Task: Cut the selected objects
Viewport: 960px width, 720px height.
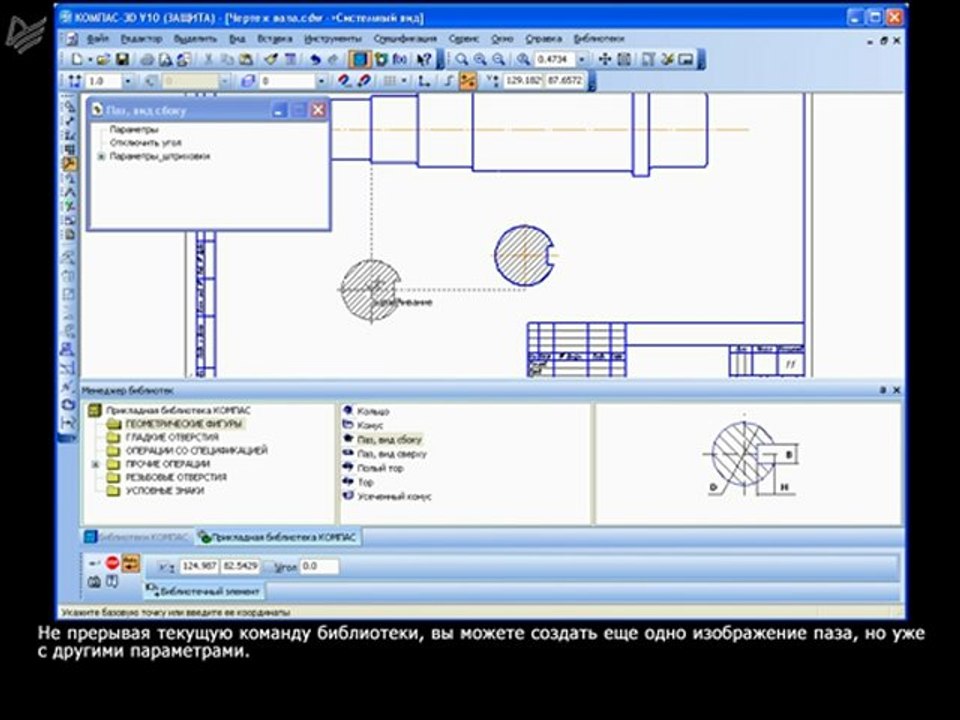Action: (x=208, y=59)
